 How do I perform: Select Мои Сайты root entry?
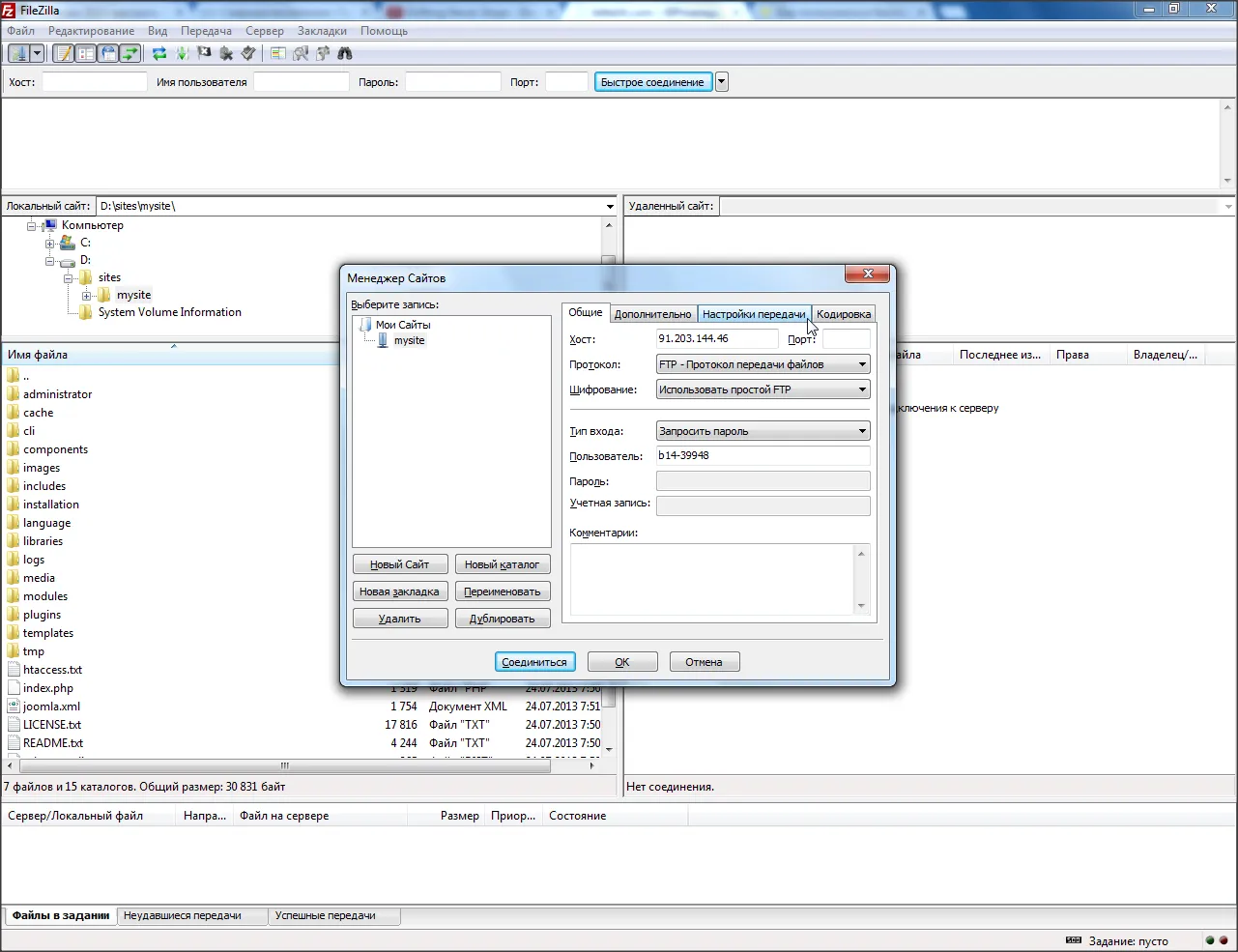click(x=403, y=325)
